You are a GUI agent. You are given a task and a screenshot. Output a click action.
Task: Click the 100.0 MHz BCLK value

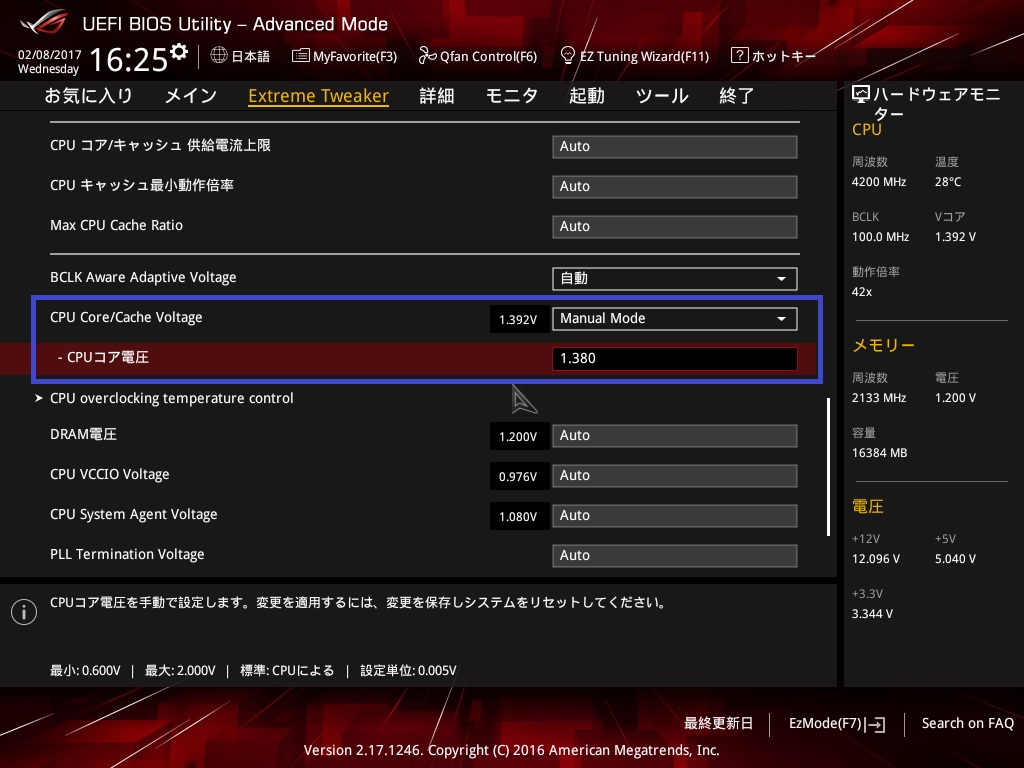coord(880,237)
